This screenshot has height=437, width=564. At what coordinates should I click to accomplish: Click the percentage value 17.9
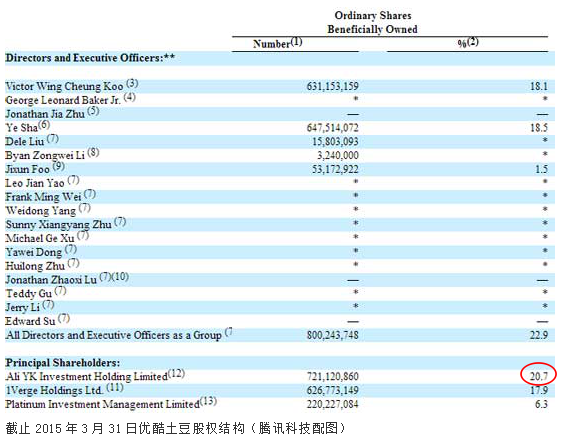coord(539,390)
